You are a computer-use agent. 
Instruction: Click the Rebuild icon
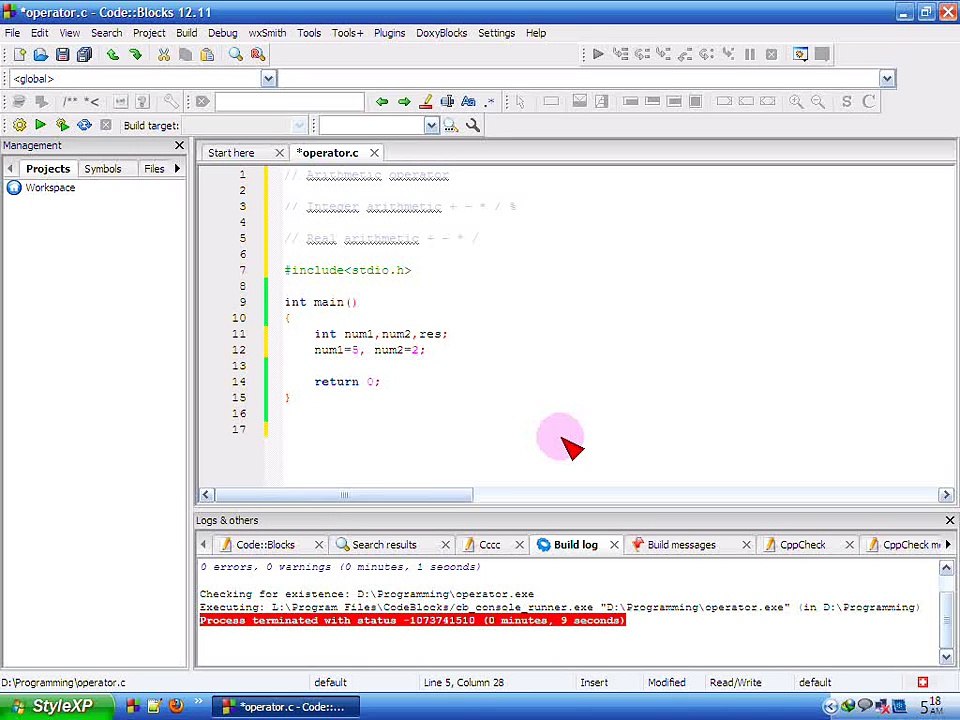[x=84, y=126]
